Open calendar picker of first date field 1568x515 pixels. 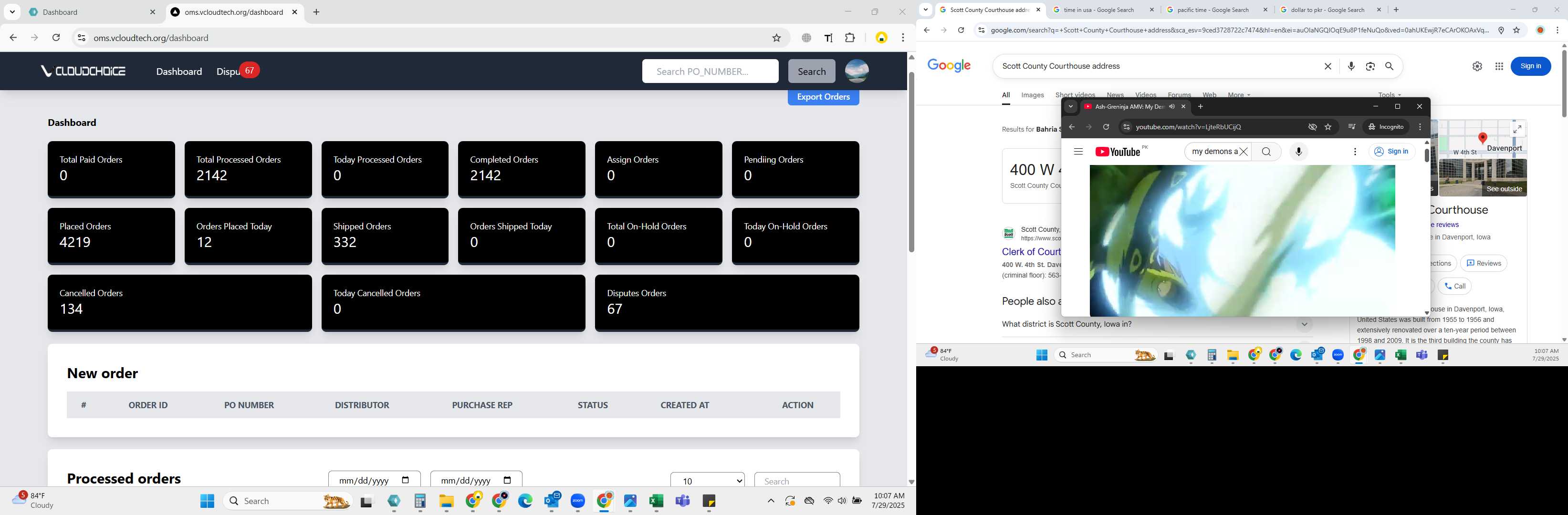tap(406, 480)
